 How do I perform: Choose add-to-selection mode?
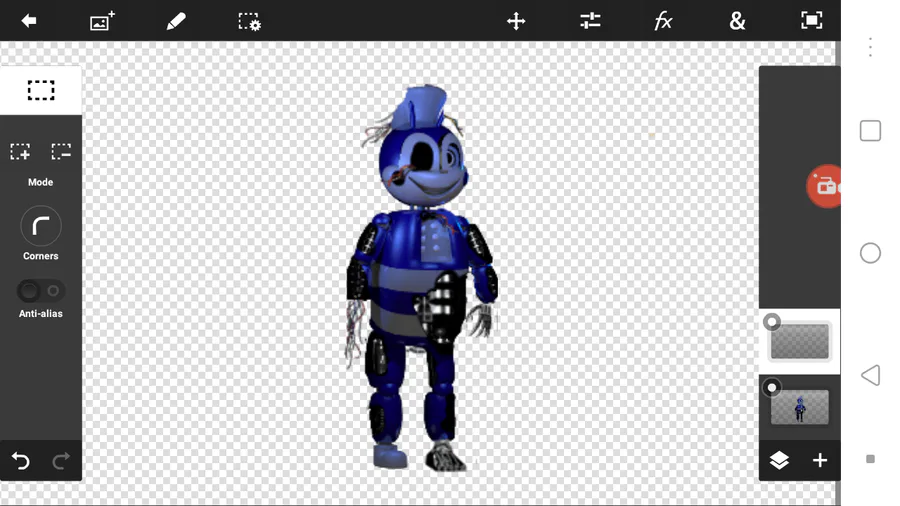[20, 151]
